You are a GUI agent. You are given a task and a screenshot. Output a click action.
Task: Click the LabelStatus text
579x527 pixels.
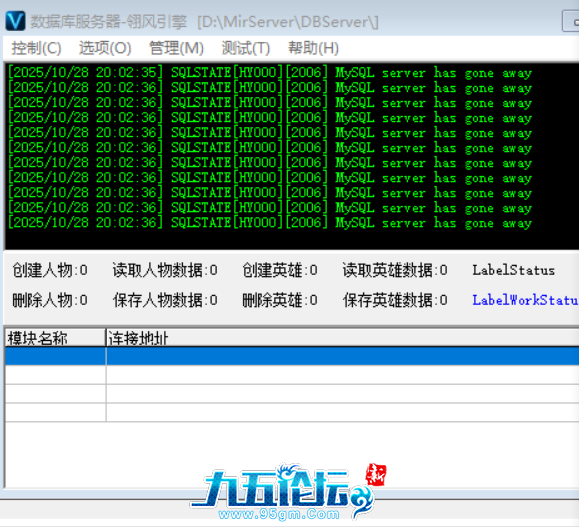(x=514, y=270)
